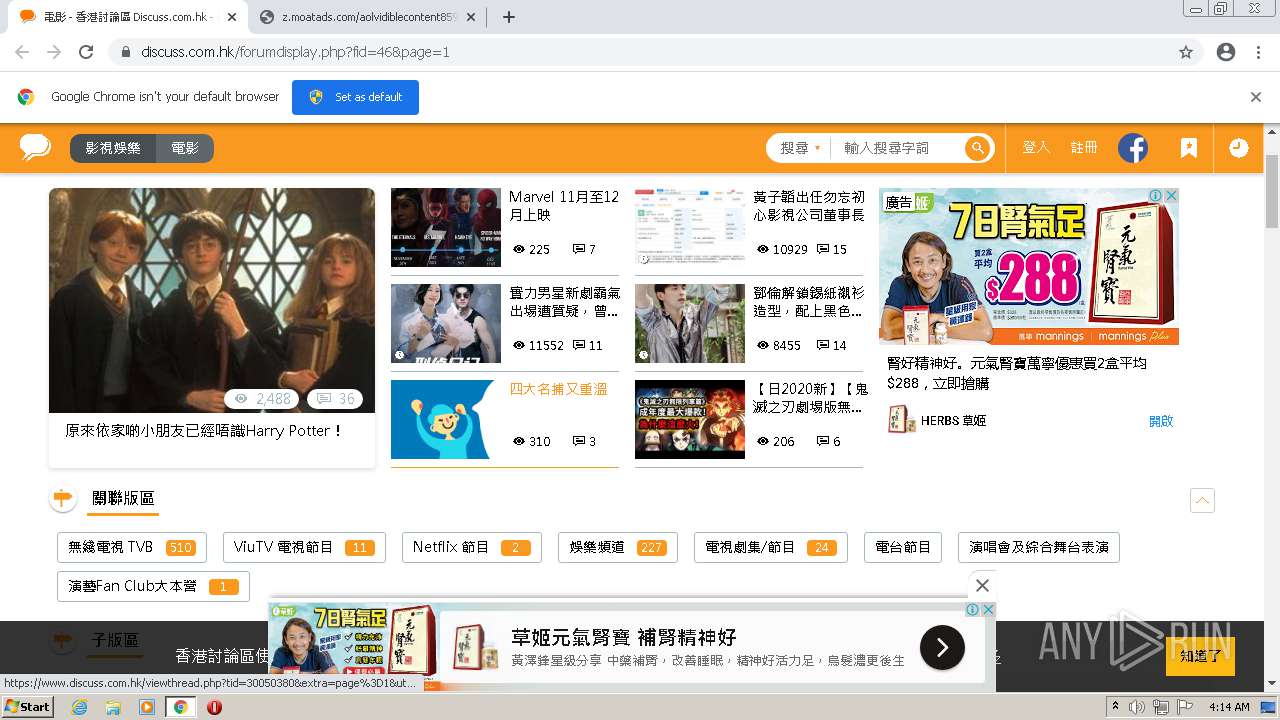Bookmark this page with the star icon
Image resolution: width=1280 pixels, height=720 pixels.
point(1186,52)
